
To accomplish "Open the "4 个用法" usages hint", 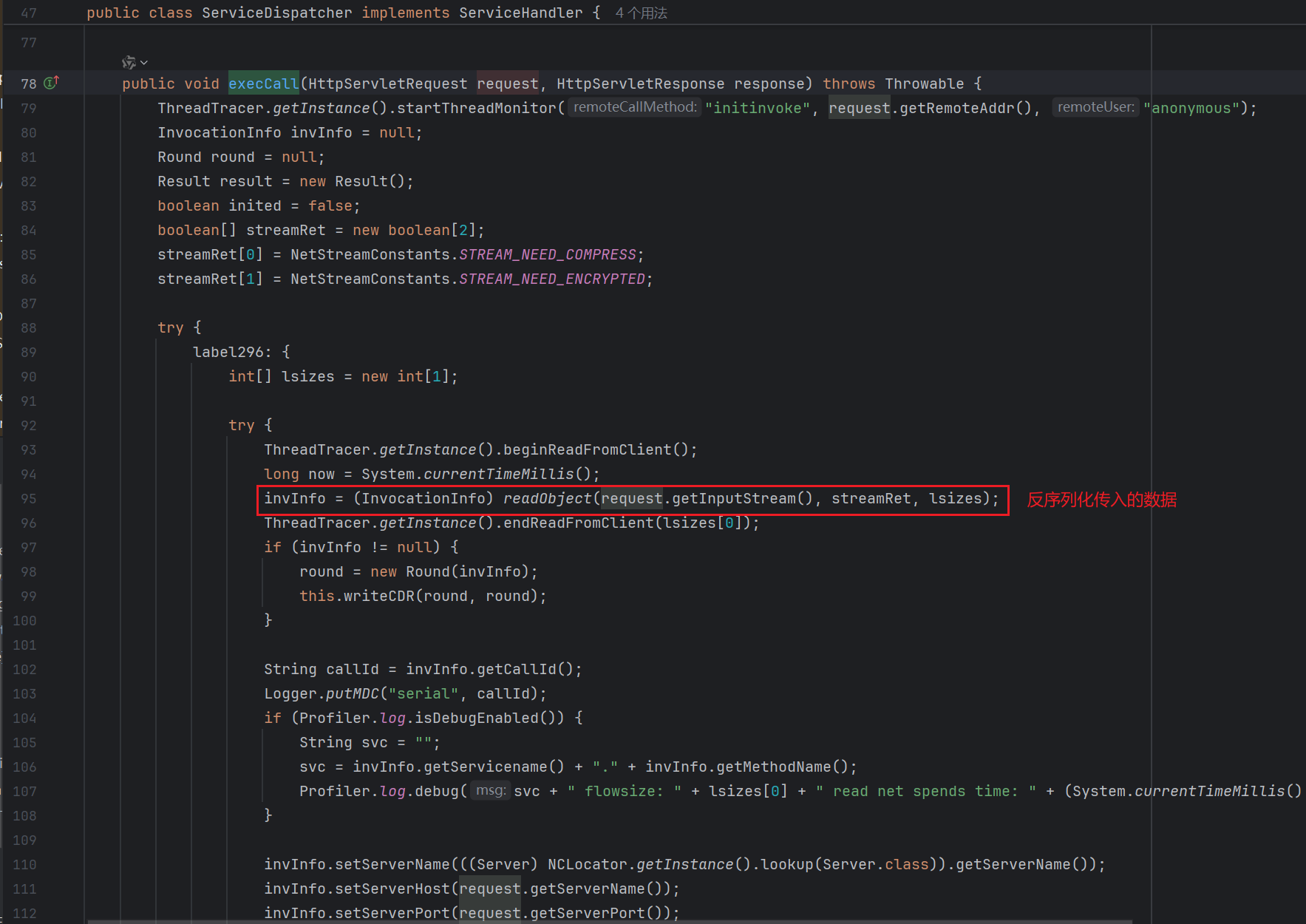I will pyautogui.click(x=641, y=13).
